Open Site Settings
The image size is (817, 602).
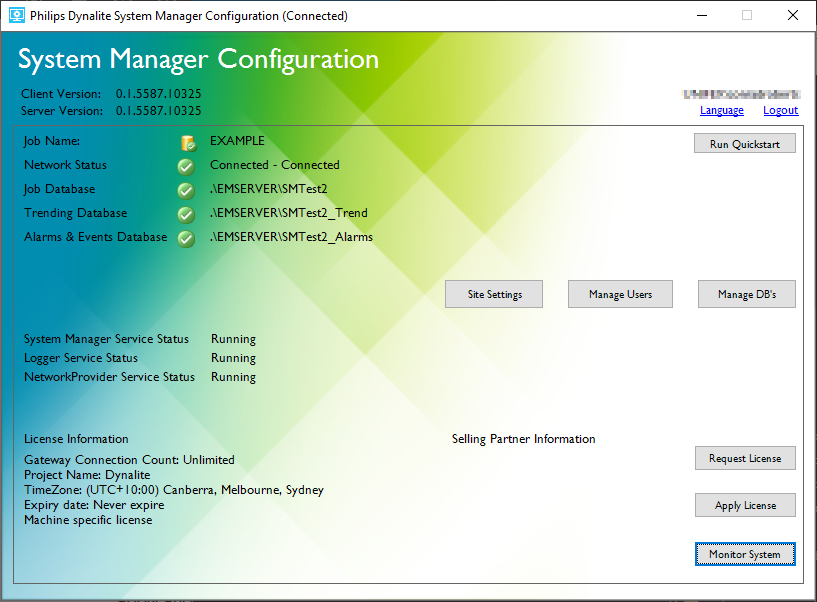pos(495,294)
